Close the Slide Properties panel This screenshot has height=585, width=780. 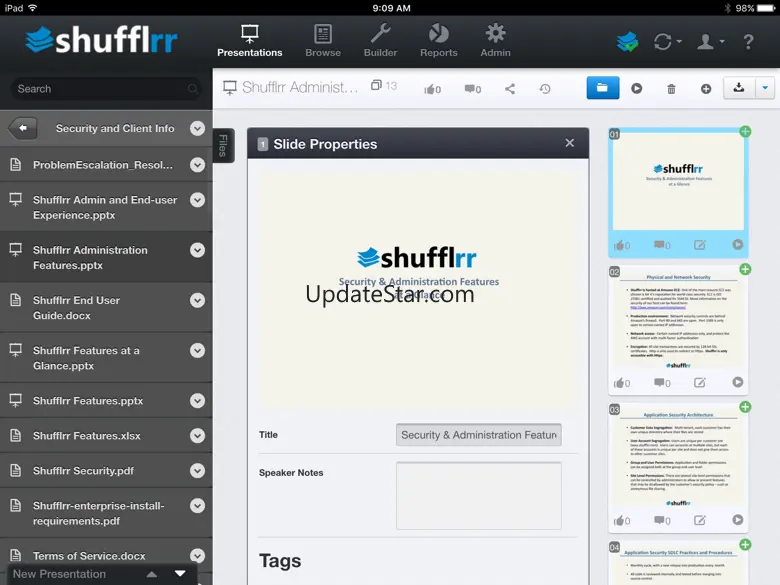(570, 143)
